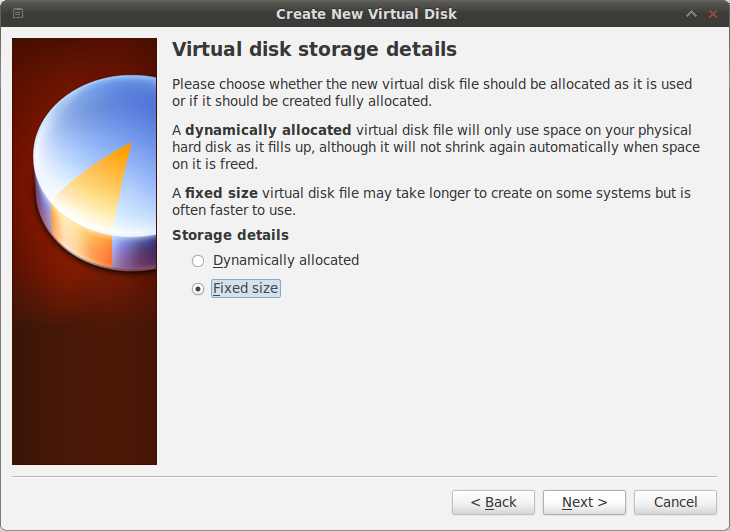Click the Virtual disk storage details heading
Screen dimensions: 730x531
(x=314, y=49)
